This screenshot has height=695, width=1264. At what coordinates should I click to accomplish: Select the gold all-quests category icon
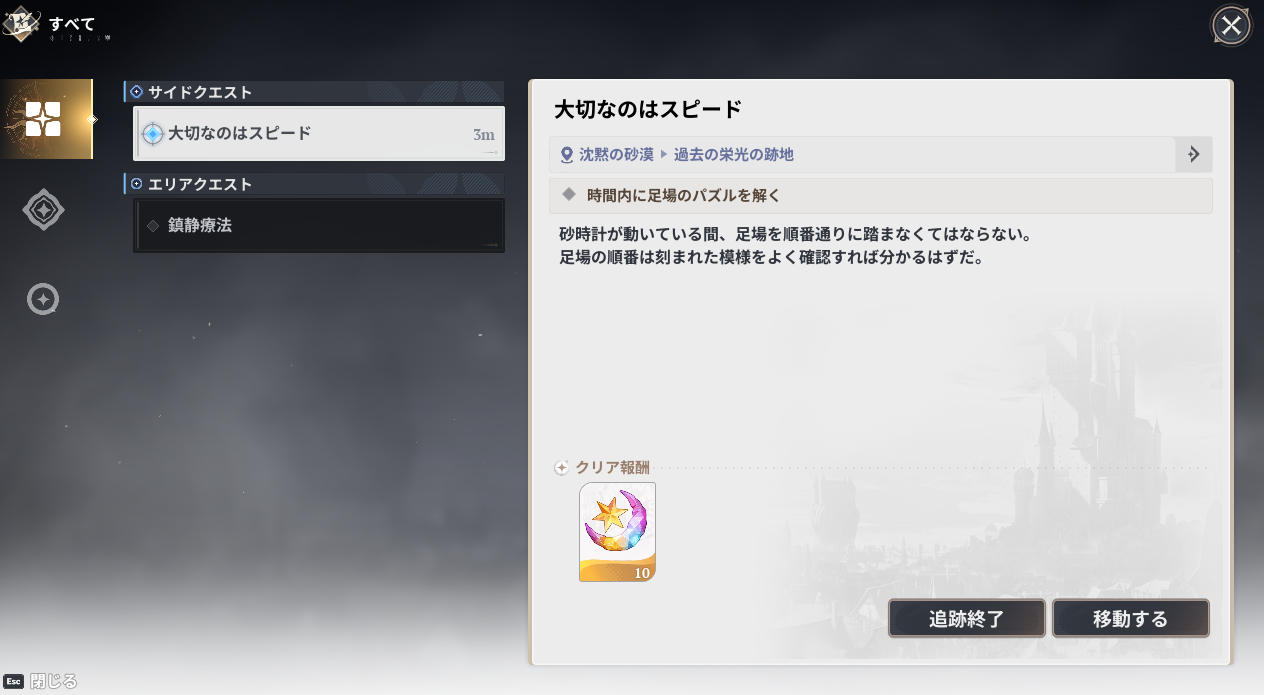tap(43, 119)
